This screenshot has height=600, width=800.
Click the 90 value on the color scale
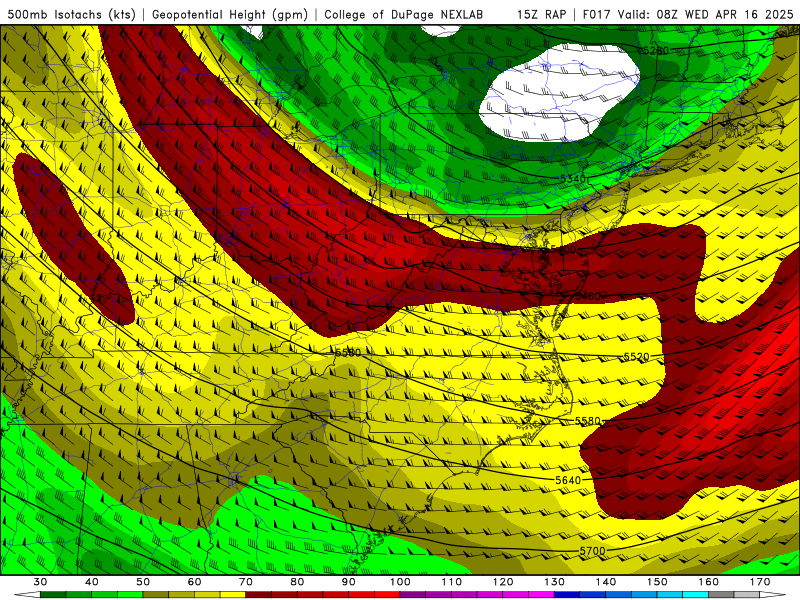coord(349,582)
